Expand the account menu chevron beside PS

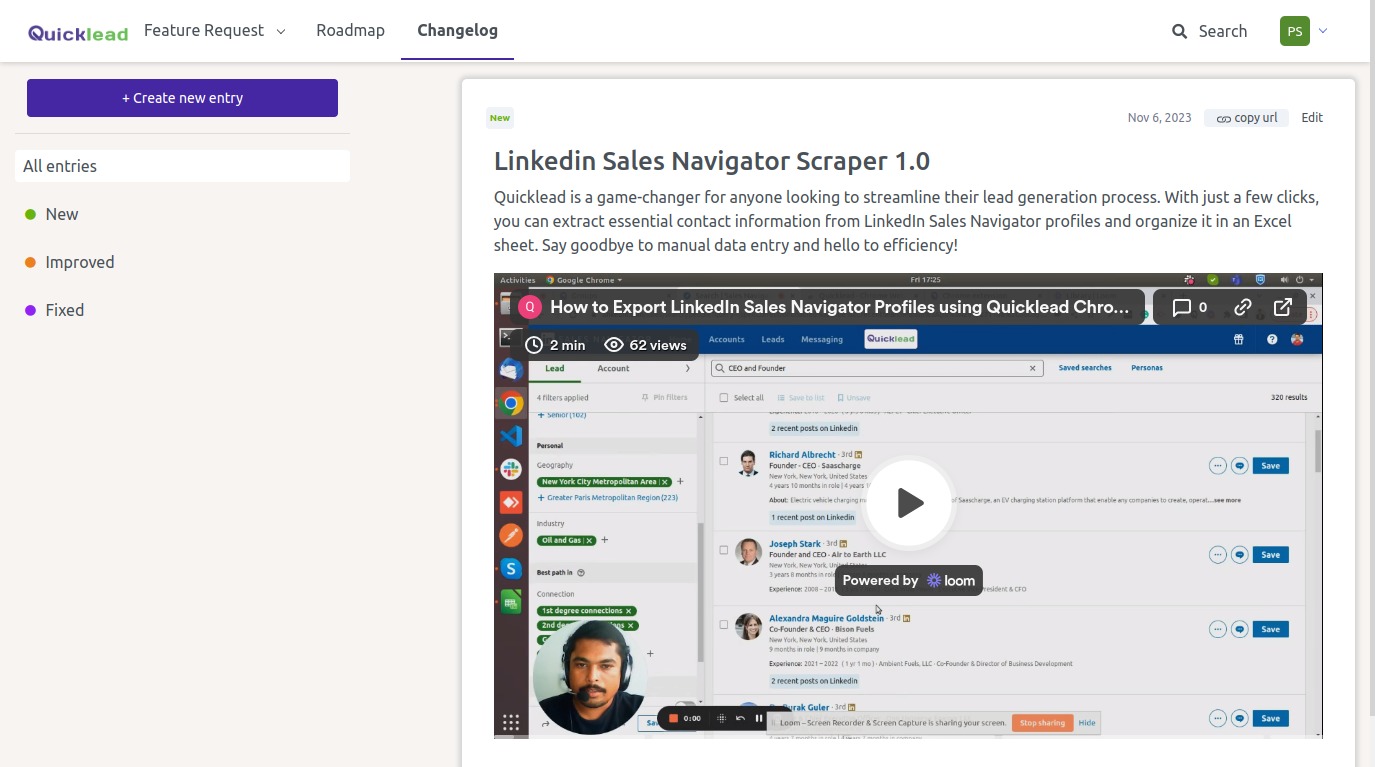point(1323,31)
